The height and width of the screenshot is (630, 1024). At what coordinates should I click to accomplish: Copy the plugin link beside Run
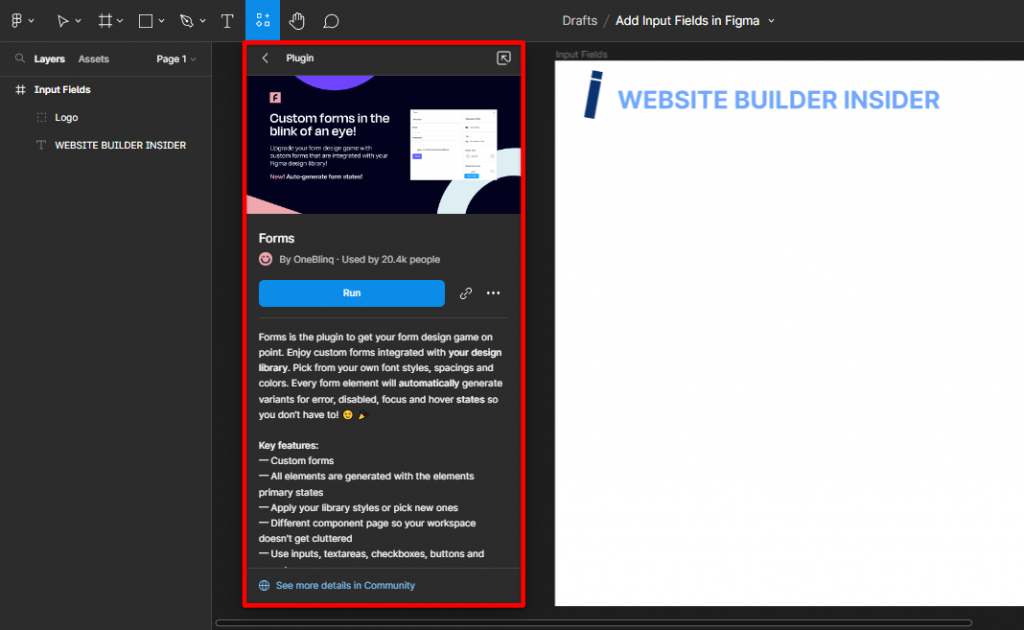(x=465, y=293)
